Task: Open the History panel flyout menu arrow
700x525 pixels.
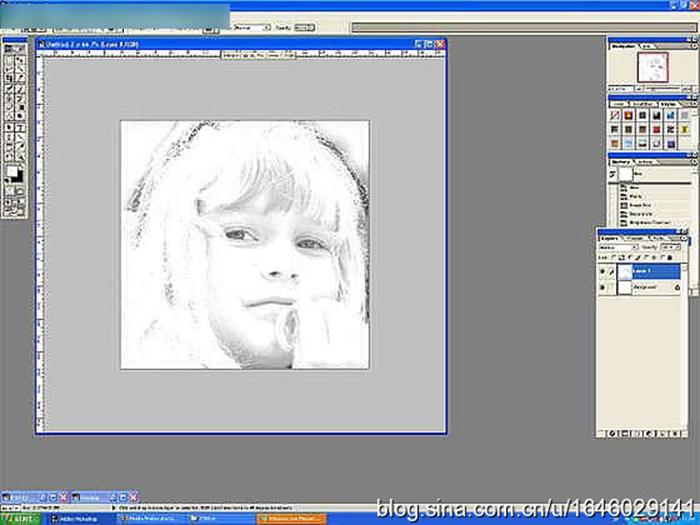Action: coord(694,162)
